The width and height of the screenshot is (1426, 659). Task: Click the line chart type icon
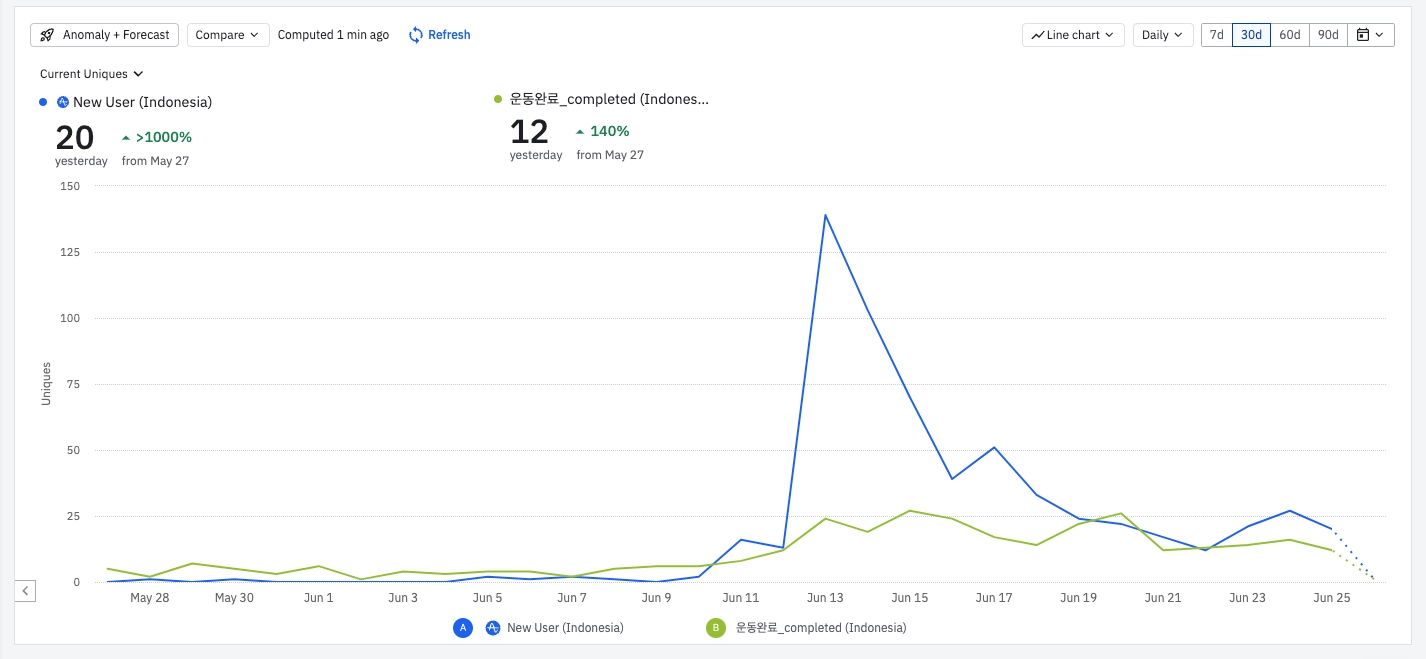pyautogui.click(x=1037, y=35)
